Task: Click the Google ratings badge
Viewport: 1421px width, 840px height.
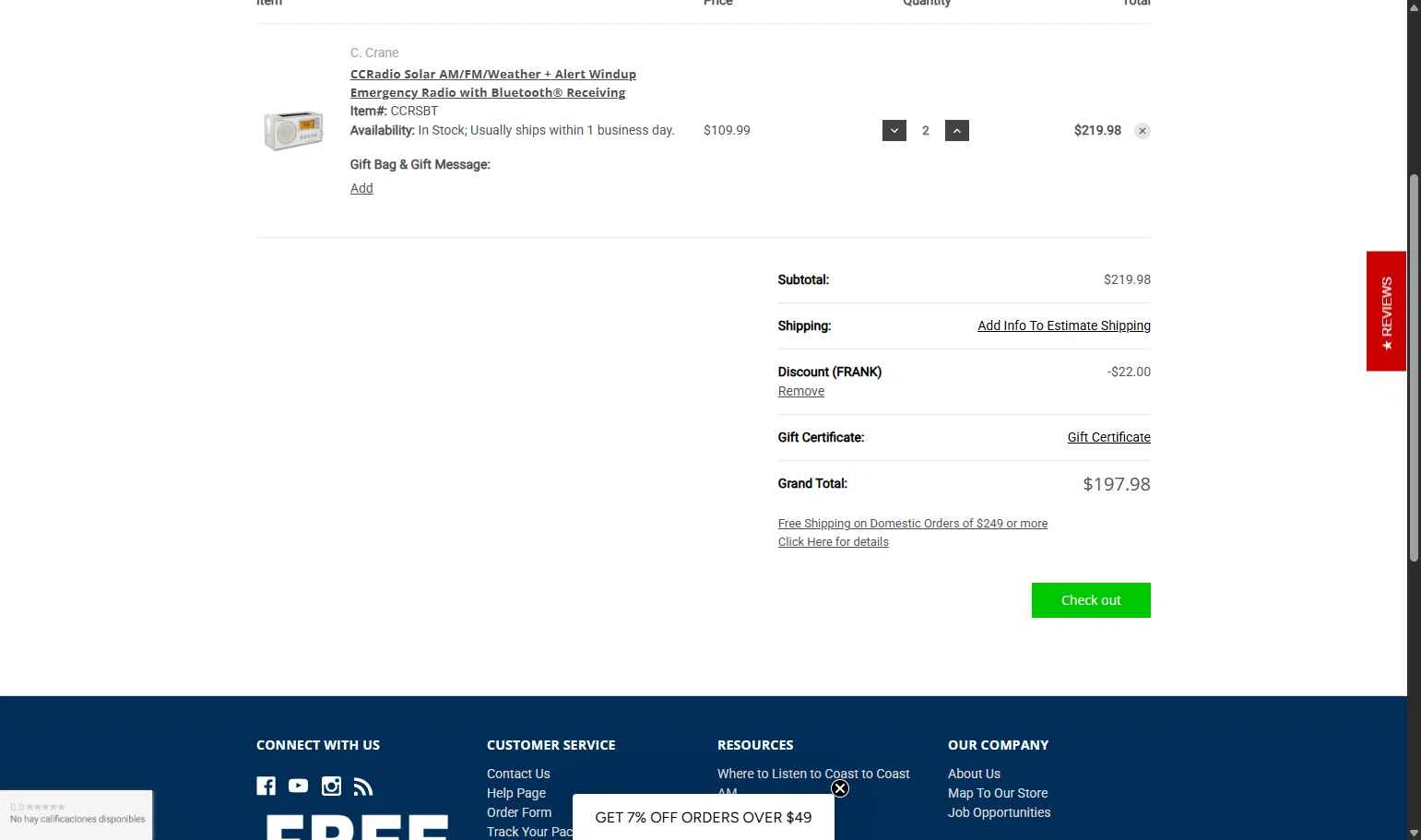Action: [x=77, y=814]
